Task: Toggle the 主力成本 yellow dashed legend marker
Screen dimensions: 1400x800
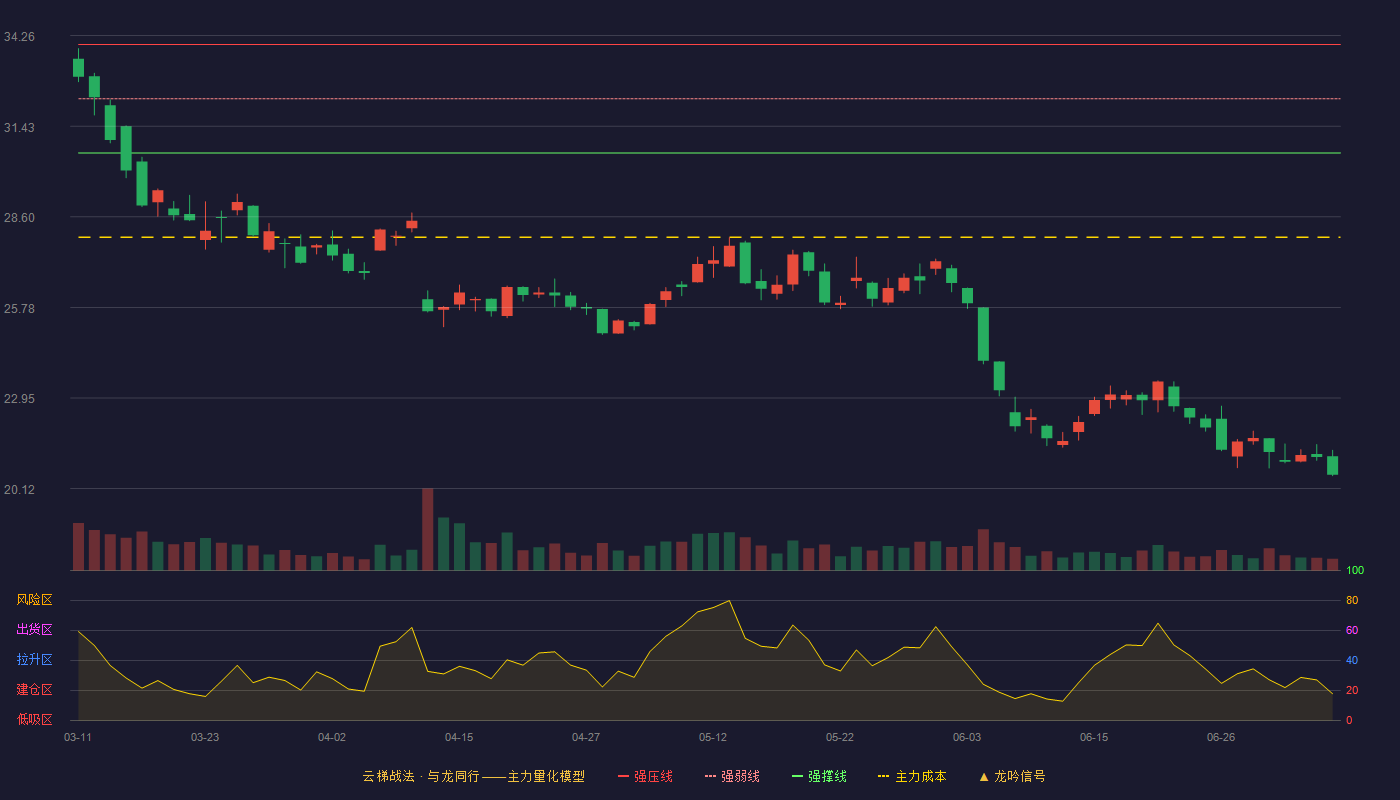Action: coord(884,776)
